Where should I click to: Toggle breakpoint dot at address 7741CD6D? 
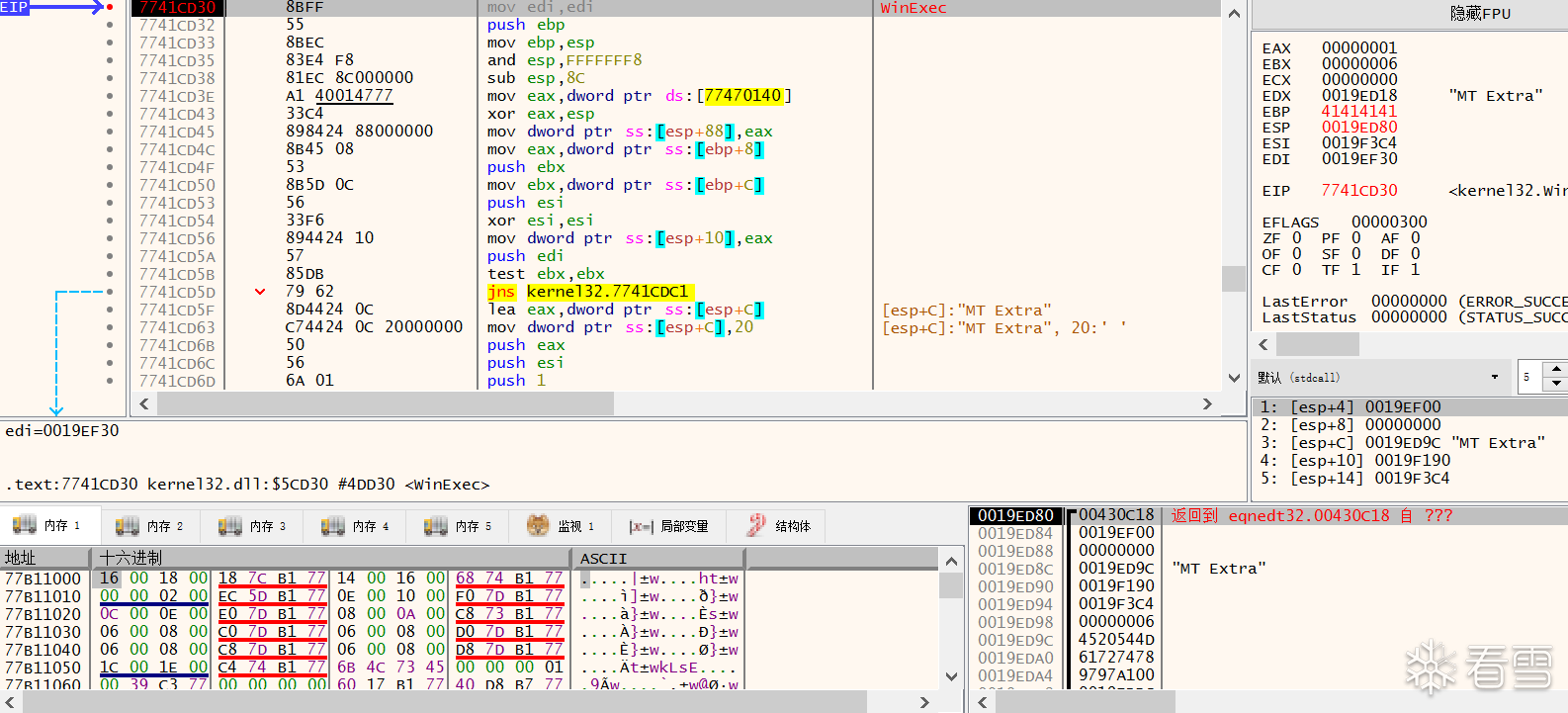(x=110, y=381)
